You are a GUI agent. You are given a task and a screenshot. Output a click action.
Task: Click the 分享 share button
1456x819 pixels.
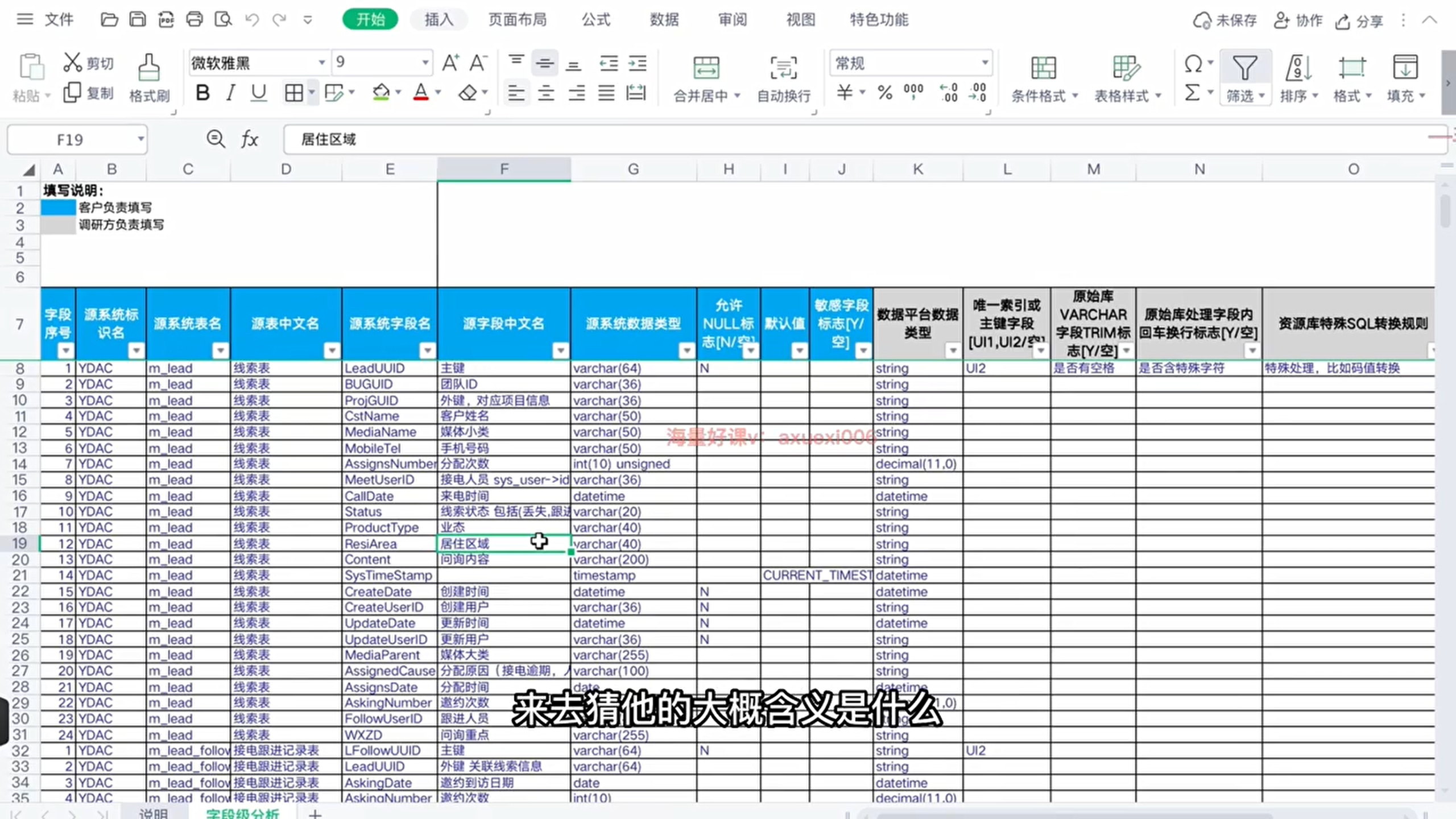[x=1359, y=21]
